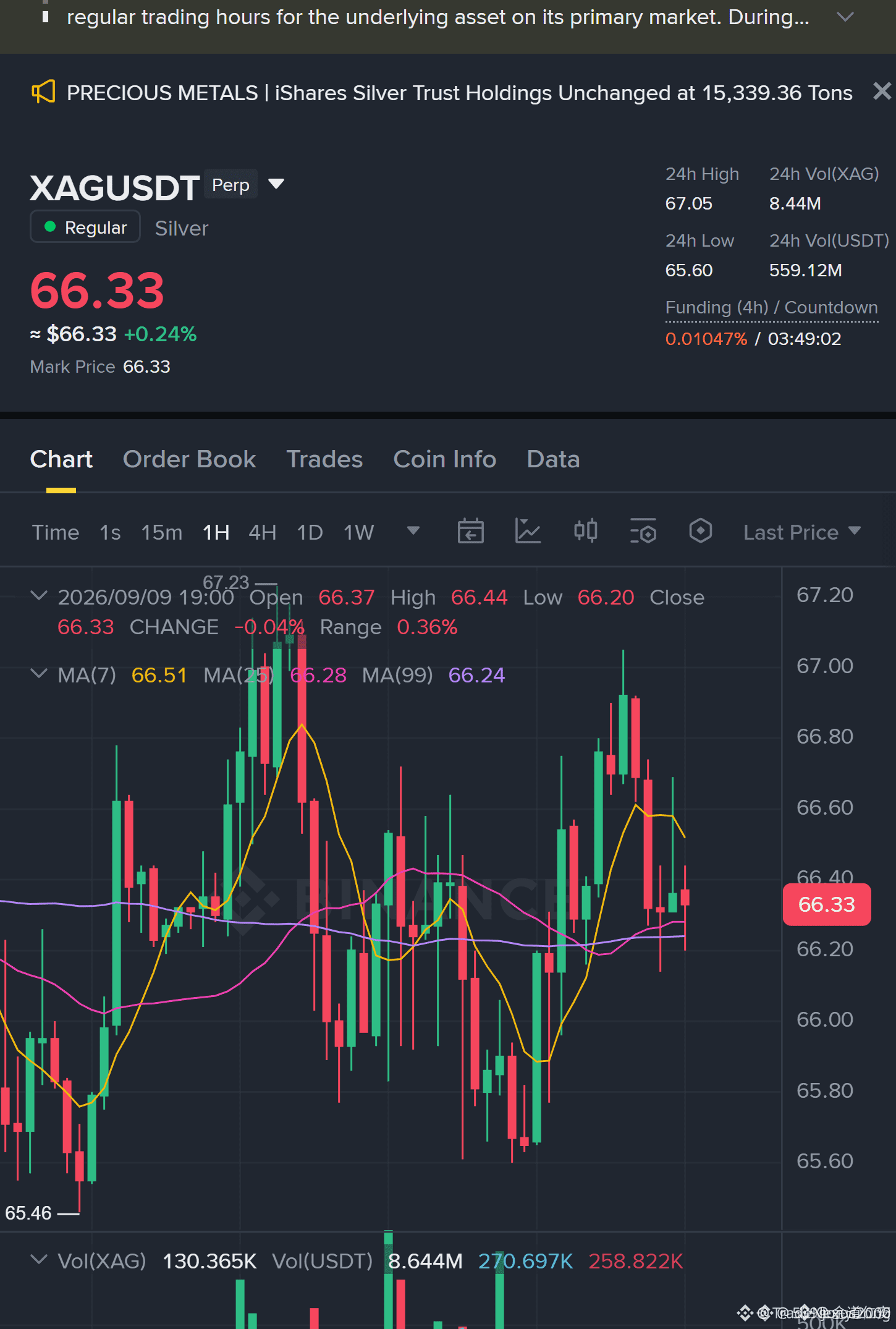Screen dimensions: 896x1329
Task: Collapse the MA indicator legend row
Action: (x=39, y=674)
